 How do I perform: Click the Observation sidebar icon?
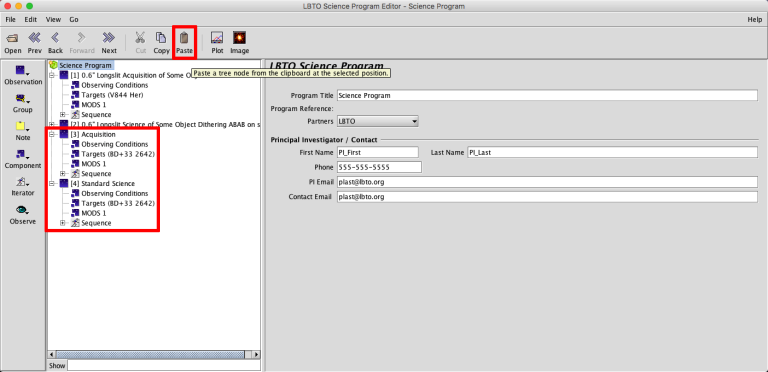coord(23,70)
